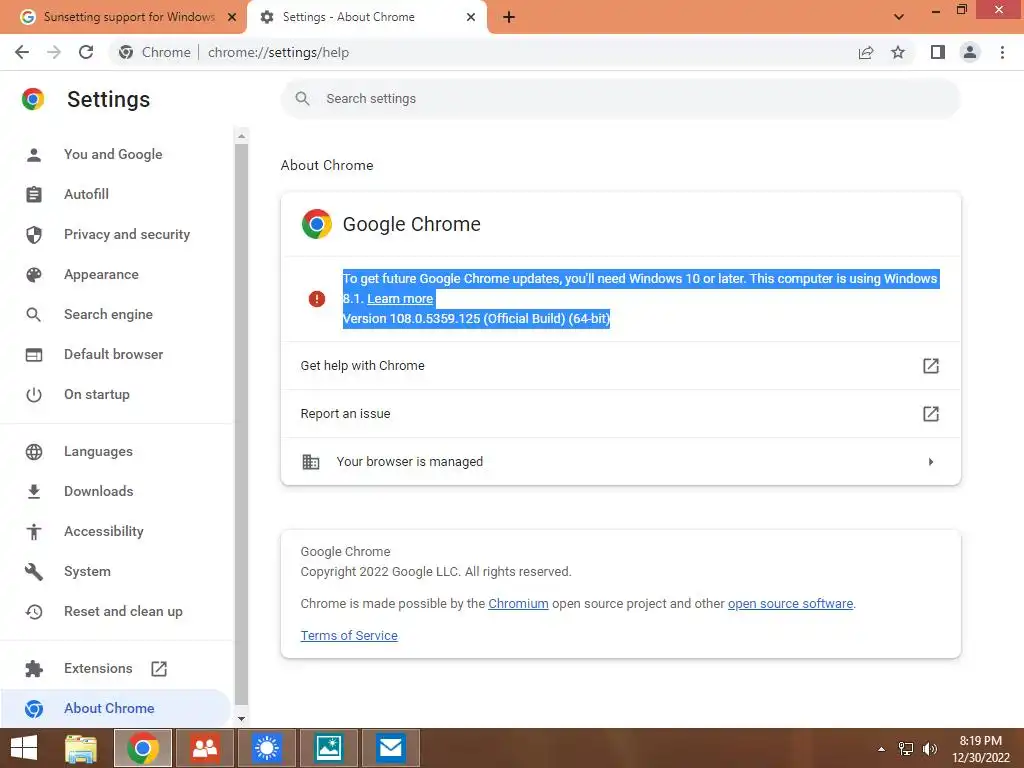The width and height of the screenshot is (1024, 768).
Task: Open the Photos app in taskbar
Action: click(x=328, y=748)
